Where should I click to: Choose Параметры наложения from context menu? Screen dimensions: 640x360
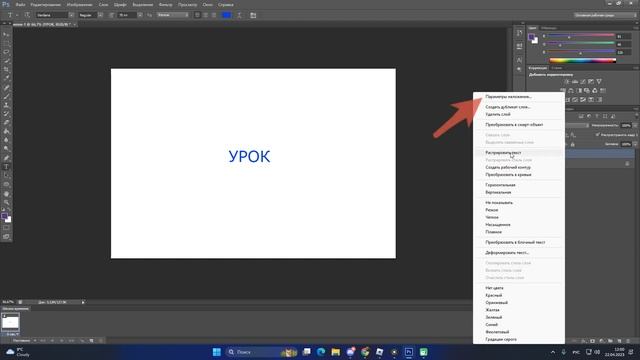tap(509, 97)
